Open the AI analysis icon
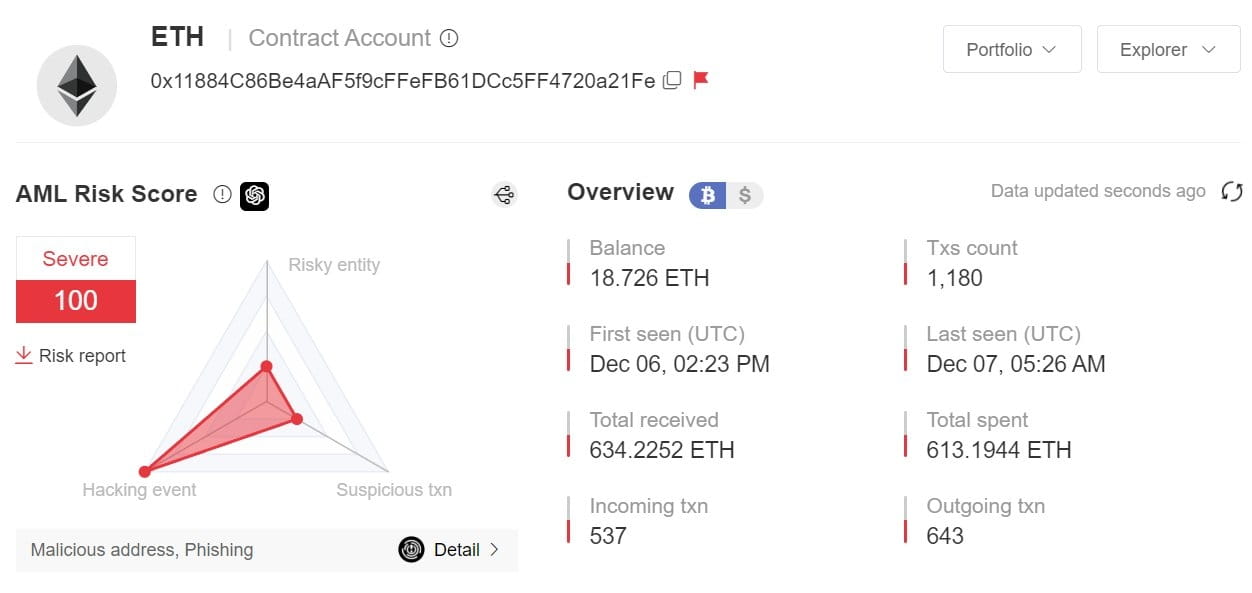The image size is (1252, 593). click(x=254, y=195)
